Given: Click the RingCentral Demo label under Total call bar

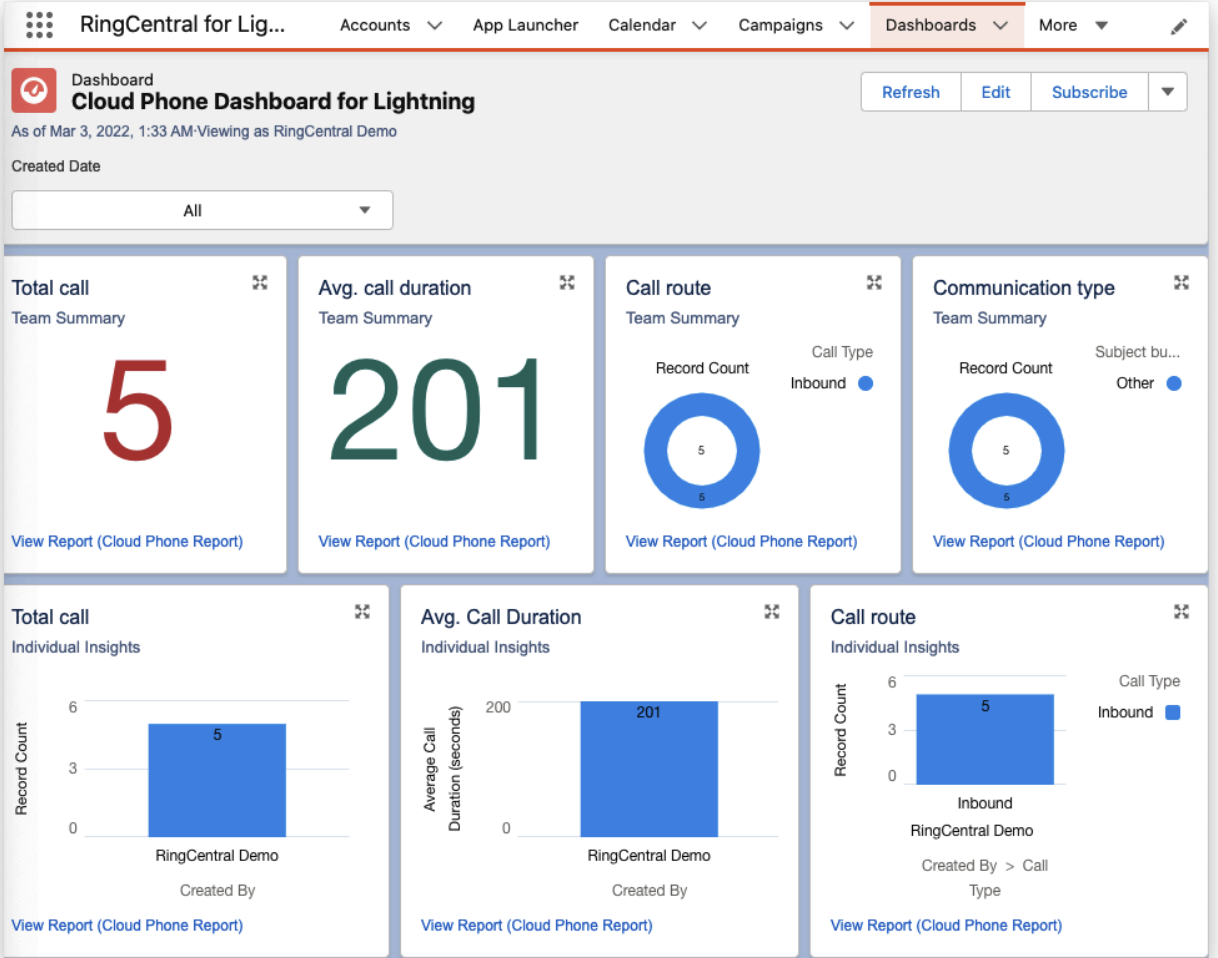Looking at the screenshot, I should [217, 856].
